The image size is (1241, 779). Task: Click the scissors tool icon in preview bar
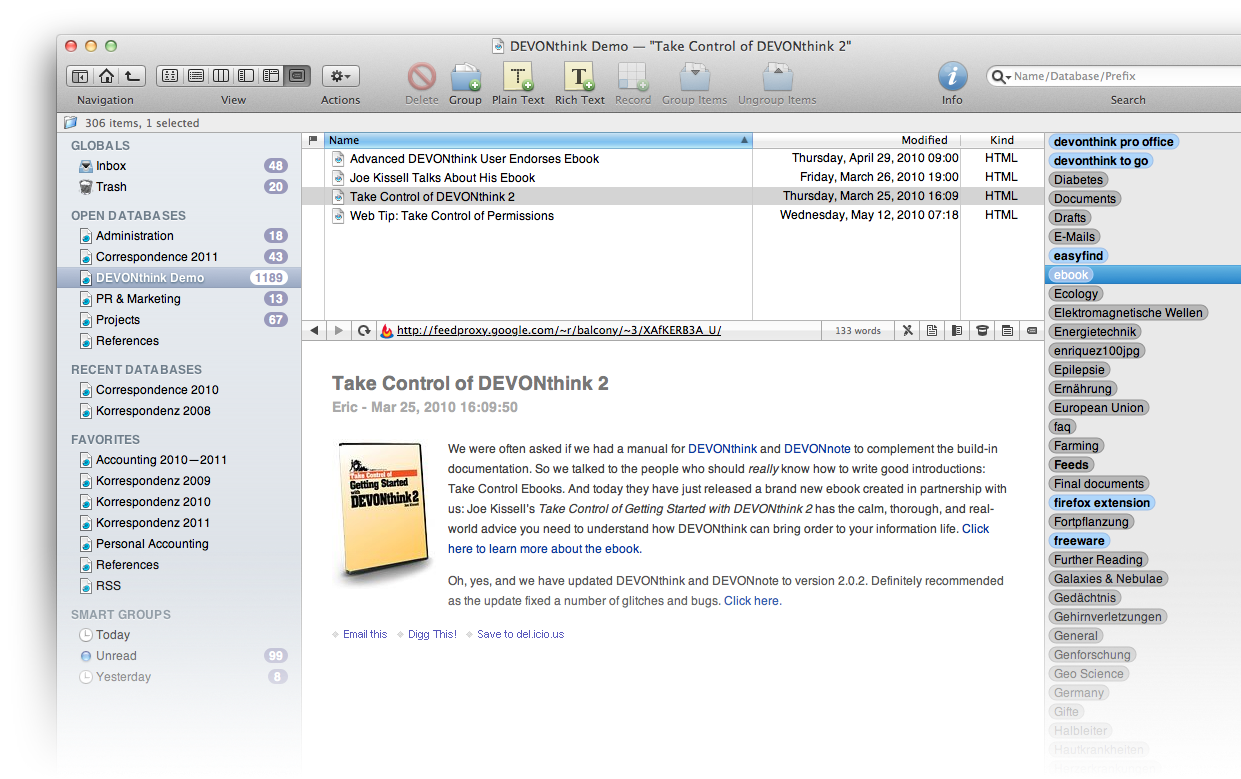(908, 330)
